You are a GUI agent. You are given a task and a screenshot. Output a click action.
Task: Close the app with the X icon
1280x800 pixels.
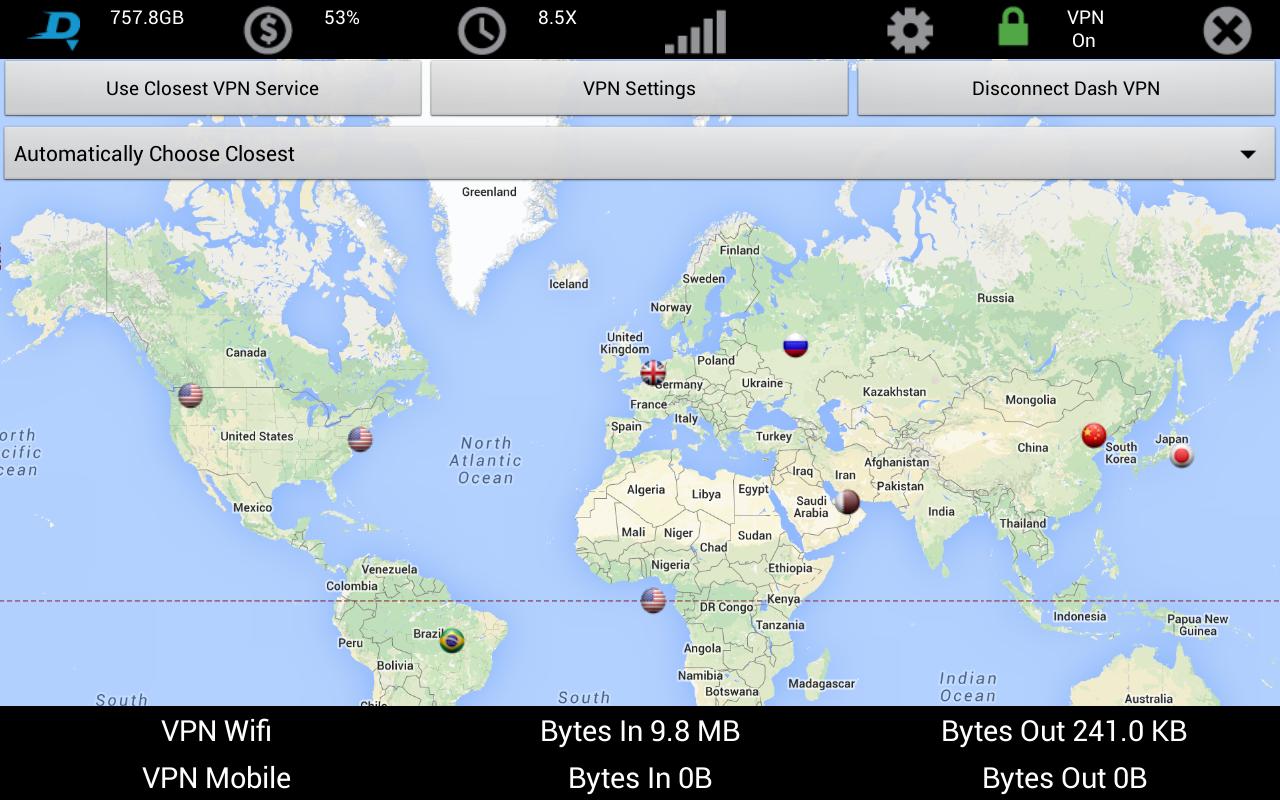[1227, 31]
